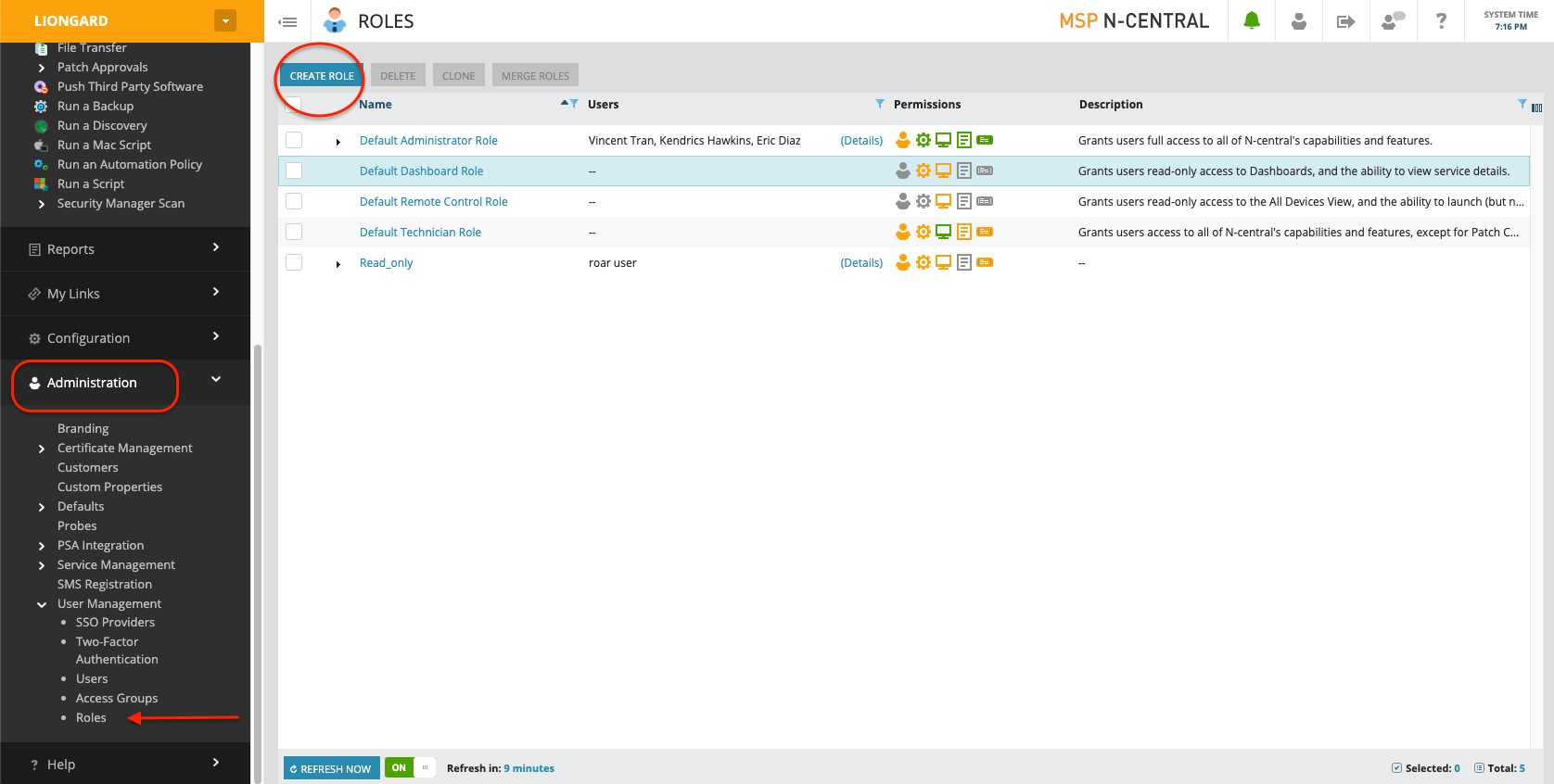Click the CREATE ROLE button
This screenshot has width=1554, height=784.
(x=322, y=76)
